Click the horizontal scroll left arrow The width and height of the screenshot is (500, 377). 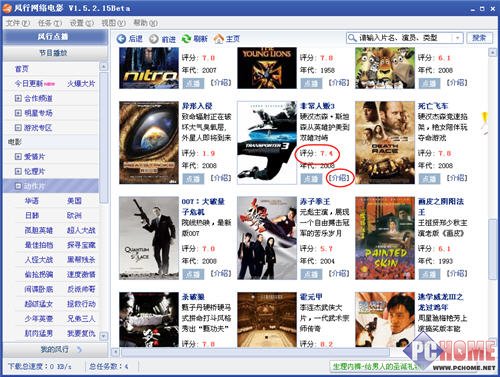click(115, 352)
